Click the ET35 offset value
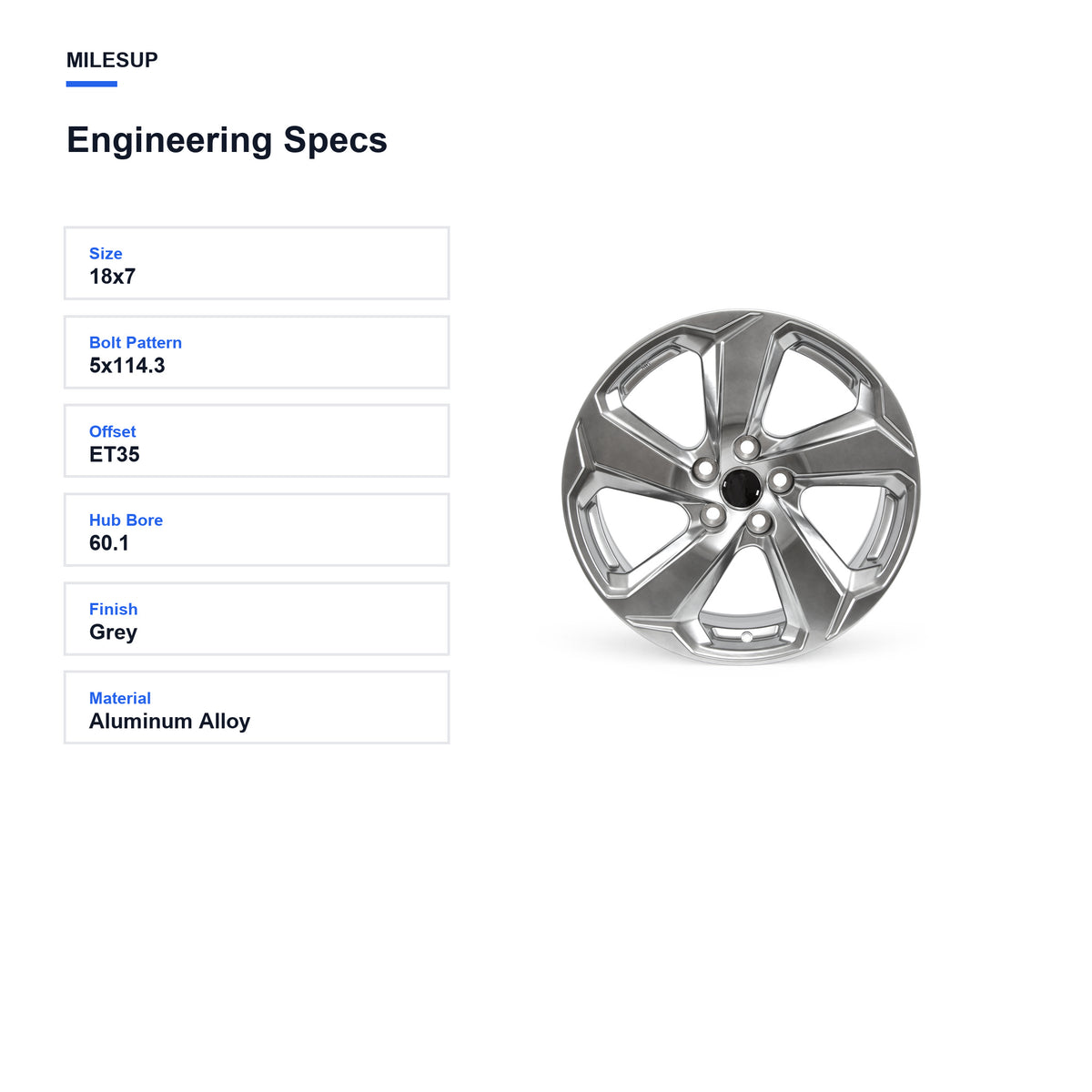 coord(115,454)
